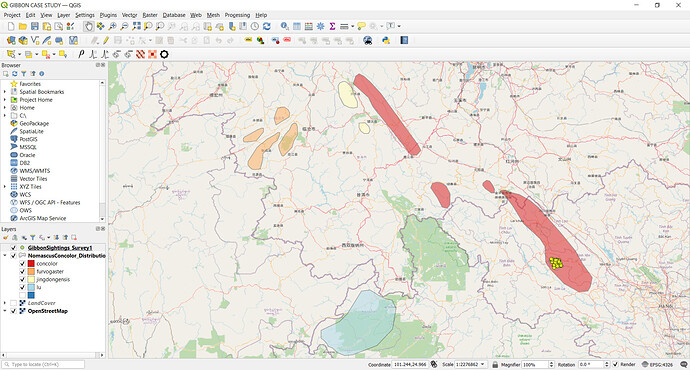Select the OpenStreetMap layer

(x=48, y=311)
